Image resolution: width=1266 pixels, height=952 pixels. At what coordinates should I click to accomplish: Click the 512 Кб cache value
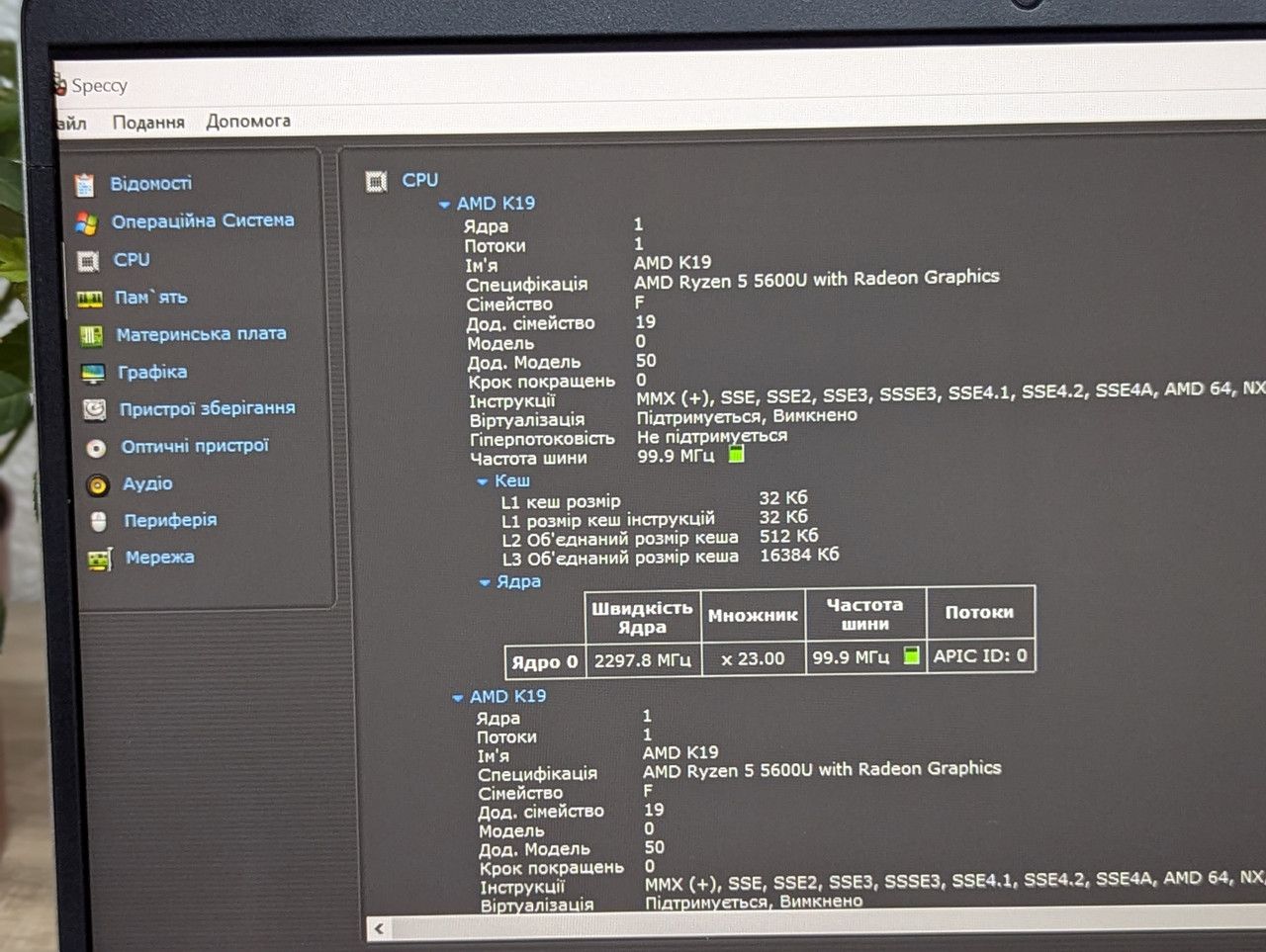coord(789,536)
